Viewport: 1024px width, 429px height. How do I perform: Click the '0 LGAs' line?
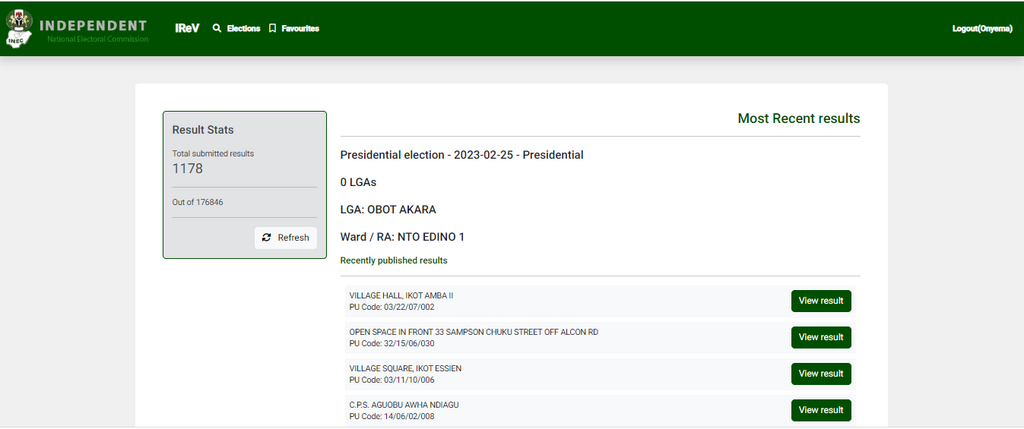358,182
